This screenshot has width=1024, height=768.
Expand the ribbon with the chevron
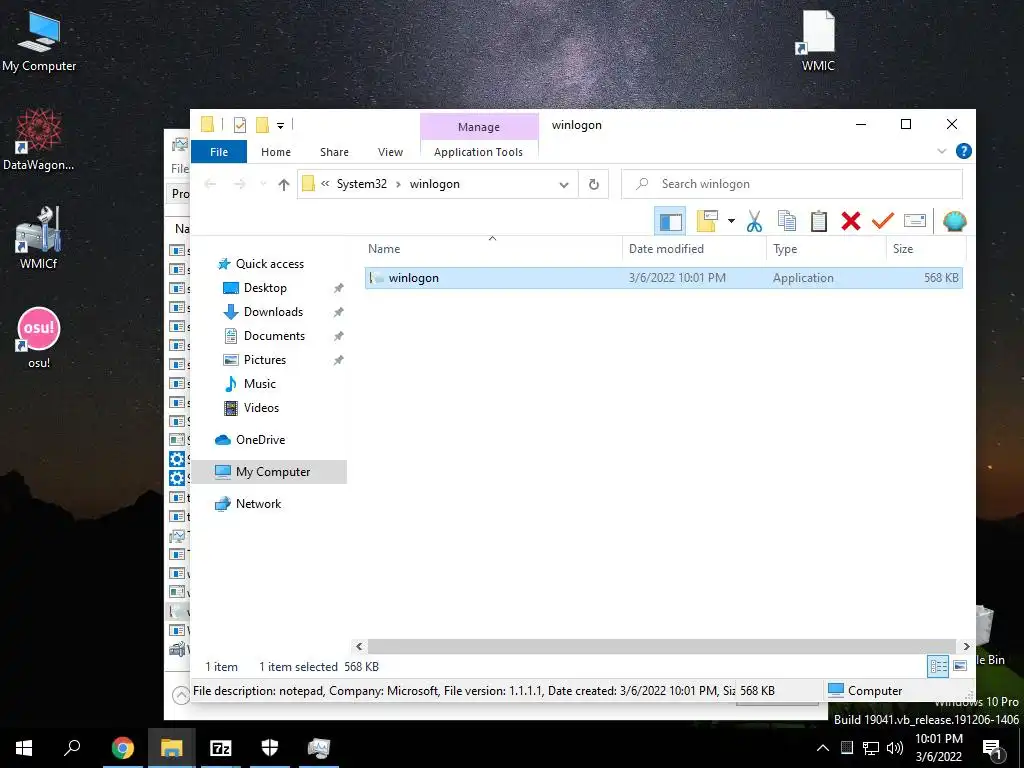pyautogui.click(x=942, y=152)
